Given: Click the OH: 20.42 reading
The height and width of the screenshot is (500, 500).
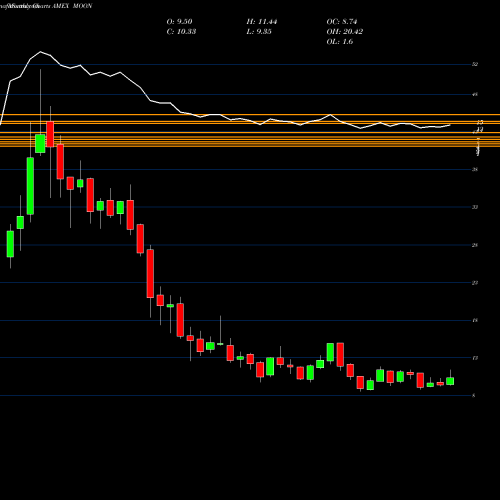Looking at the screenshot, I should [345, 32].
